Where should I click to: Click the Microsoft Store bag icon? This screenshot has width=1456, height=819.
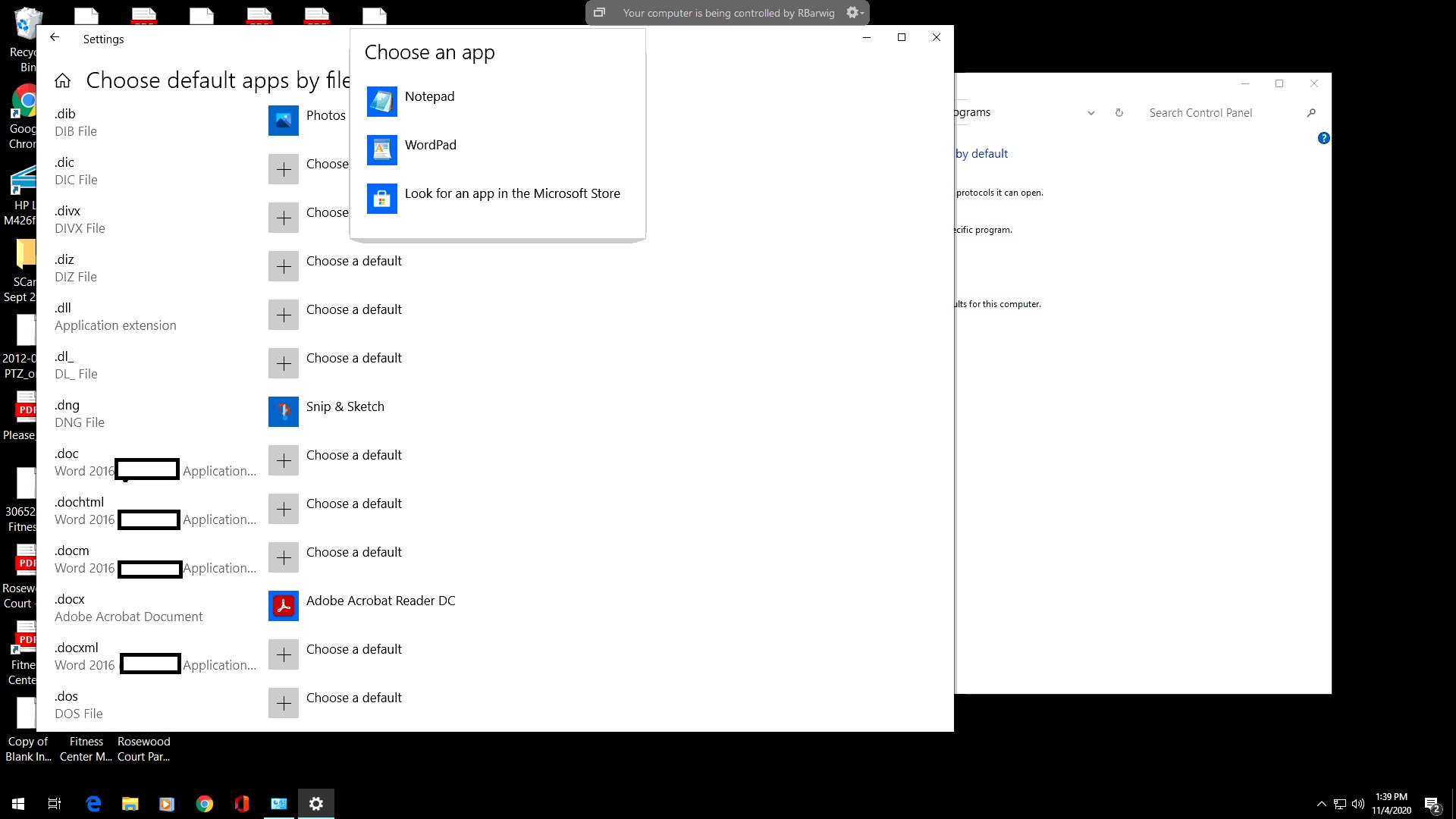tap(381, 199)
